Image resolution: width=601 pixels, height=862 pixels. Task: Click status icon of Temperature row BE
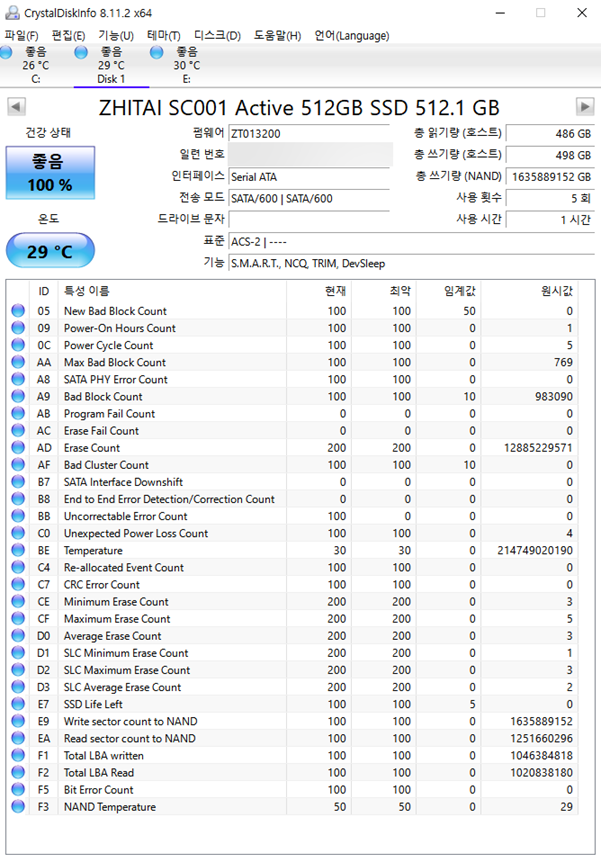(18, 550)
